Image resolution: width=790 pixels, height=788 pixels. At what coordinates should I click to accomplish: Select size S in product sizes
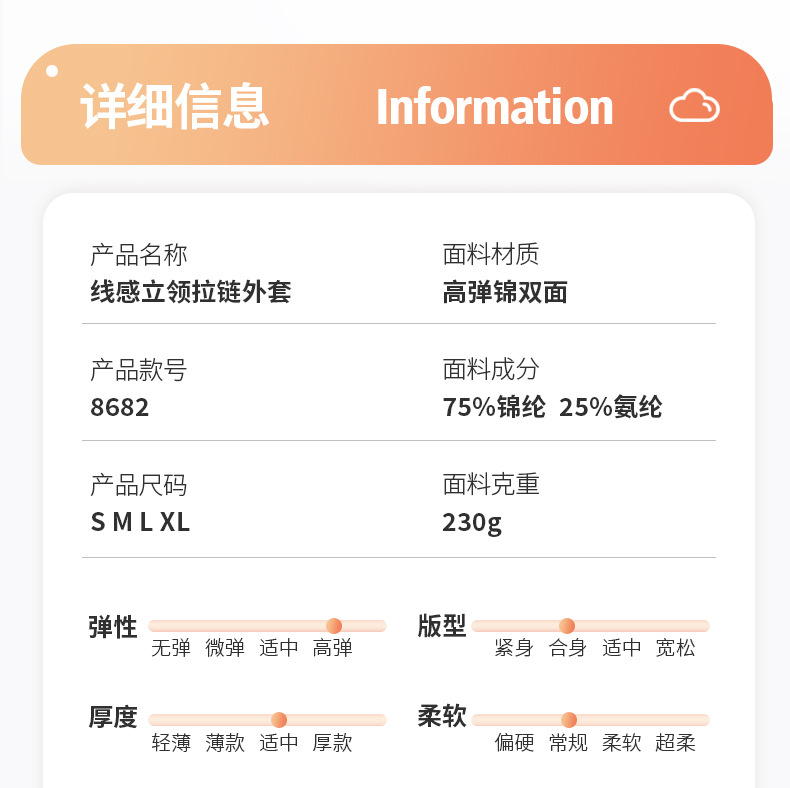pyautogui.click(x=98, y=522)
